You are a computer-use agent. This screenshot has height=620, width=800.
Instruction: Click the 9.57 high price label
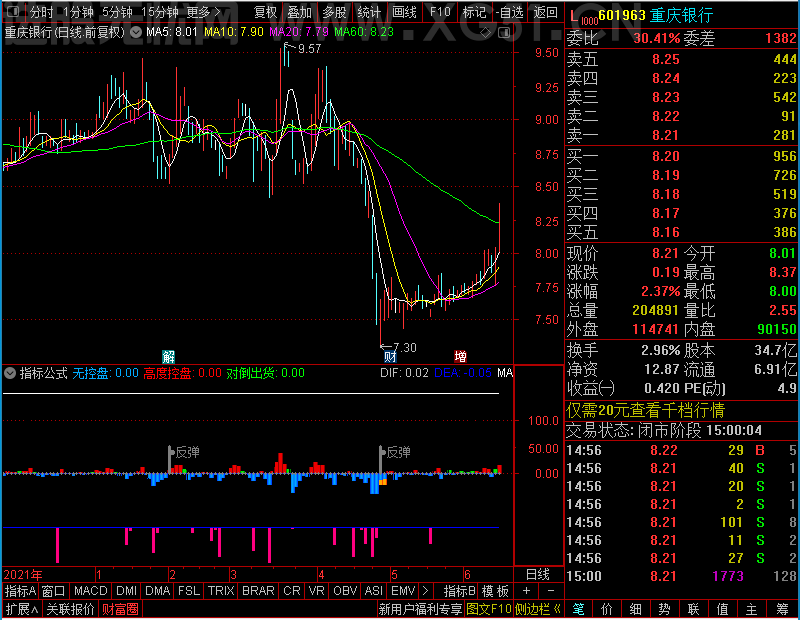coord(309,49)
